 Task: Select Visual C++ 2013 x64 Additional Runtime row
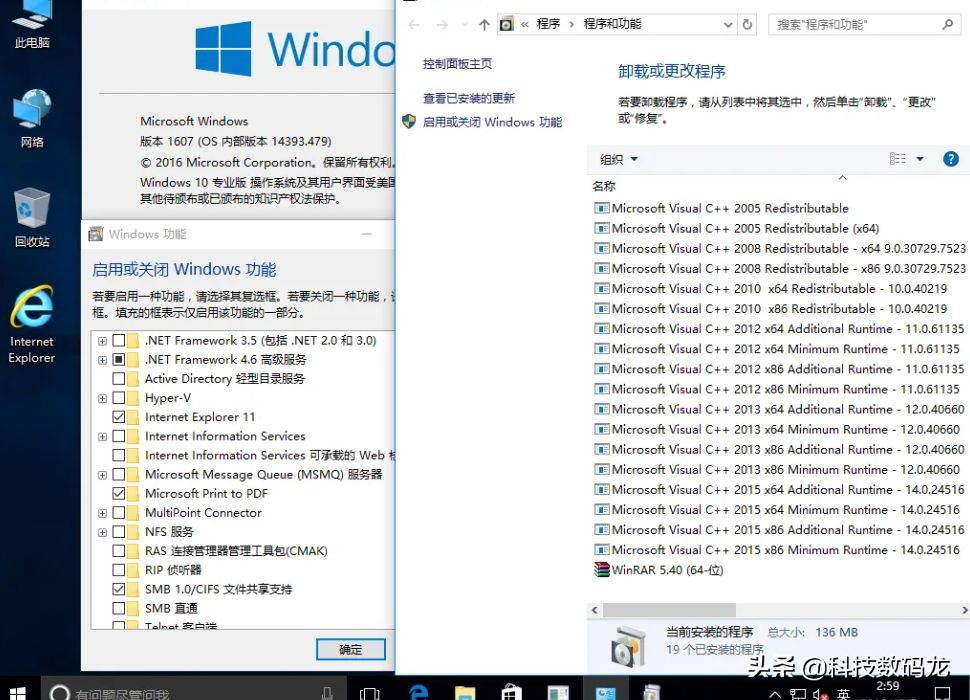click(x=779, y=409)
